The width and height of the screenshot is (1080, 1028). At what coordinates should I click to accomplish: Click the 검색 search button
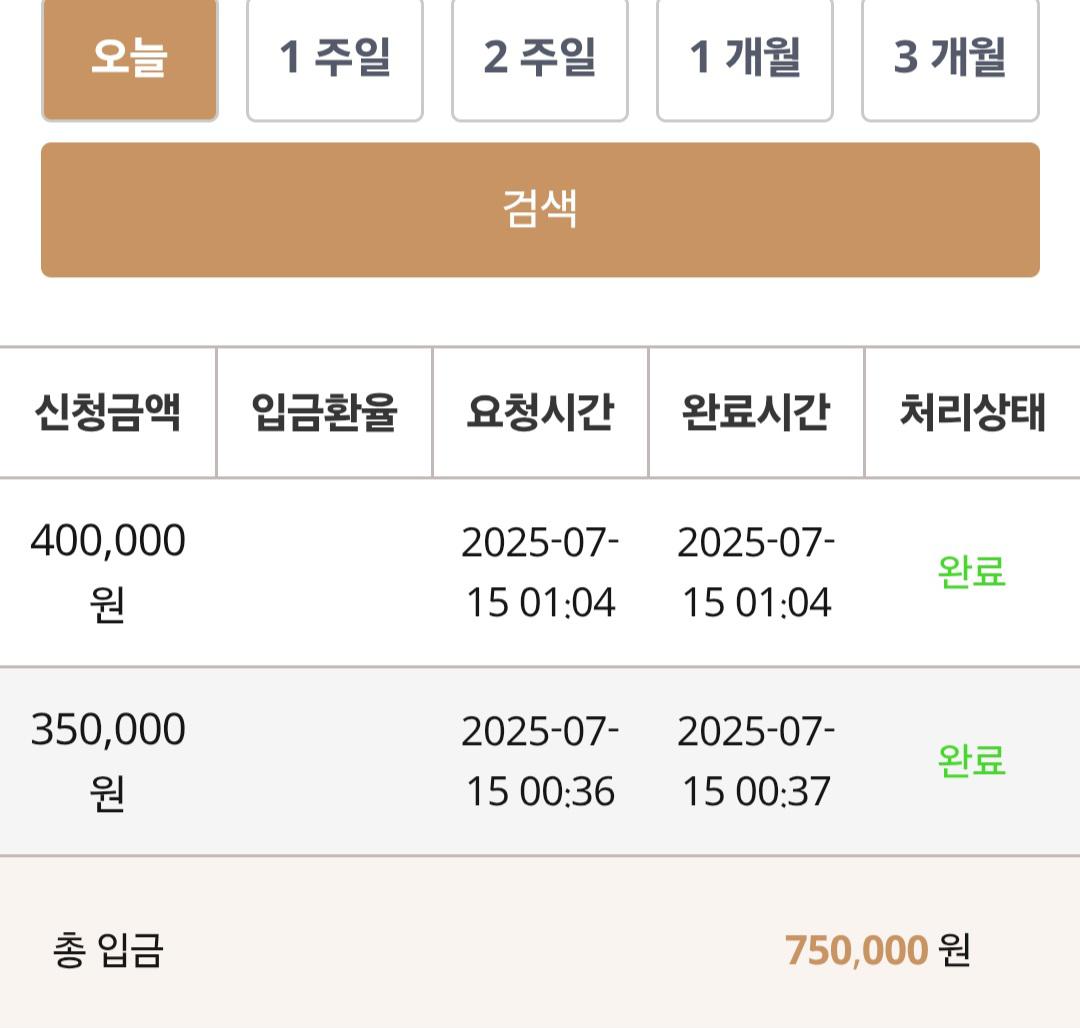pos(540,210)
